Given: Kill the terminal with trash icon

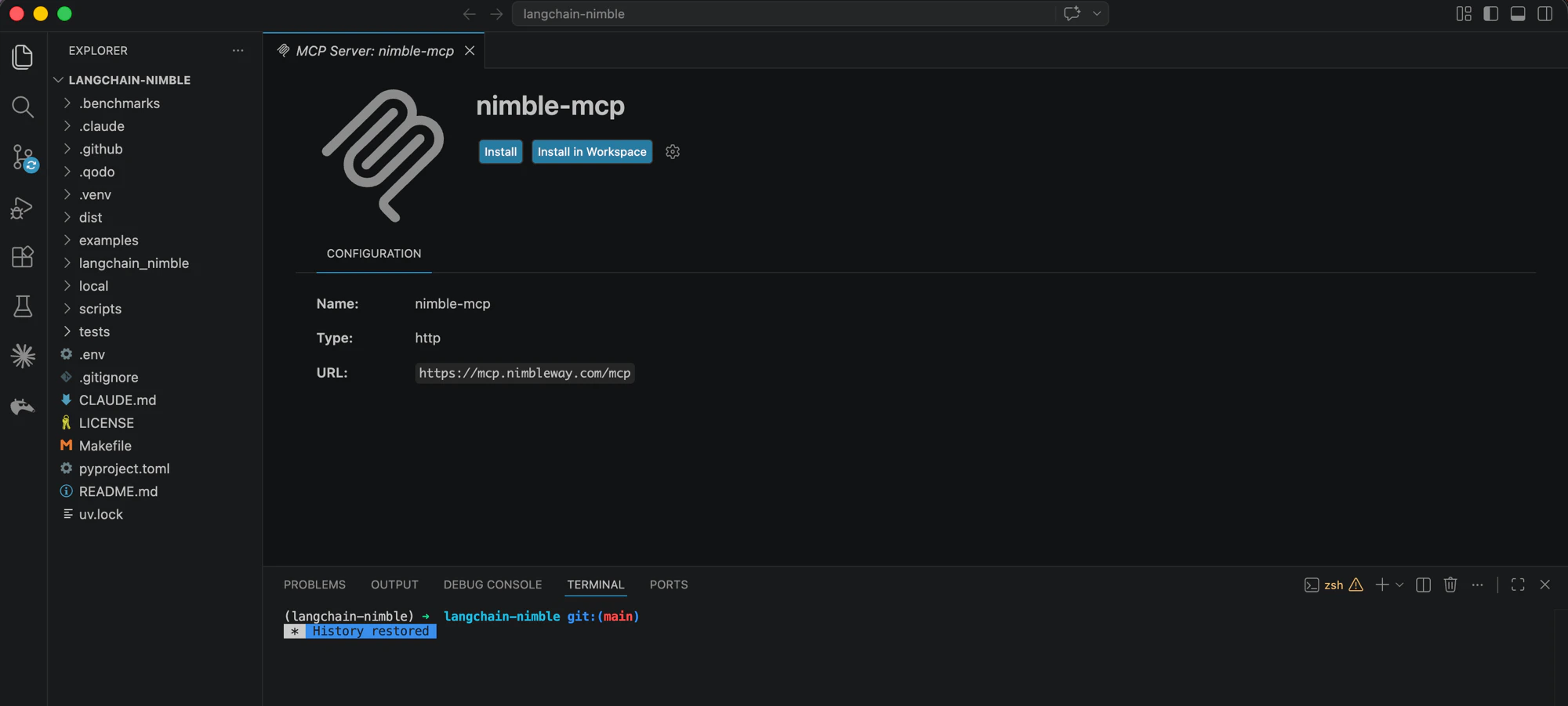Looking at the screenshot, I should [1450, 585].
